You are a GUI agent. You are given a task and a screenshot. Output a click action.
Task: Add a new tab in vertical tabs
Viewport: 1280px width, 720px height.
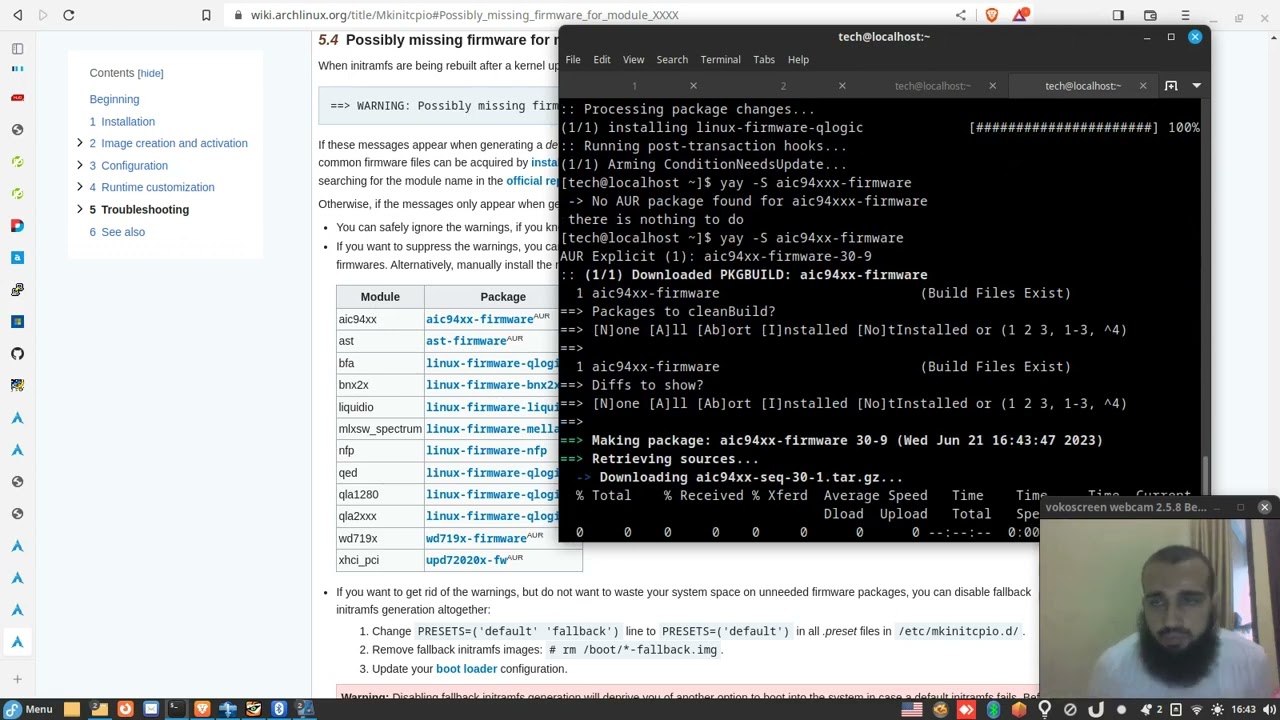click(x=17, y=680)
